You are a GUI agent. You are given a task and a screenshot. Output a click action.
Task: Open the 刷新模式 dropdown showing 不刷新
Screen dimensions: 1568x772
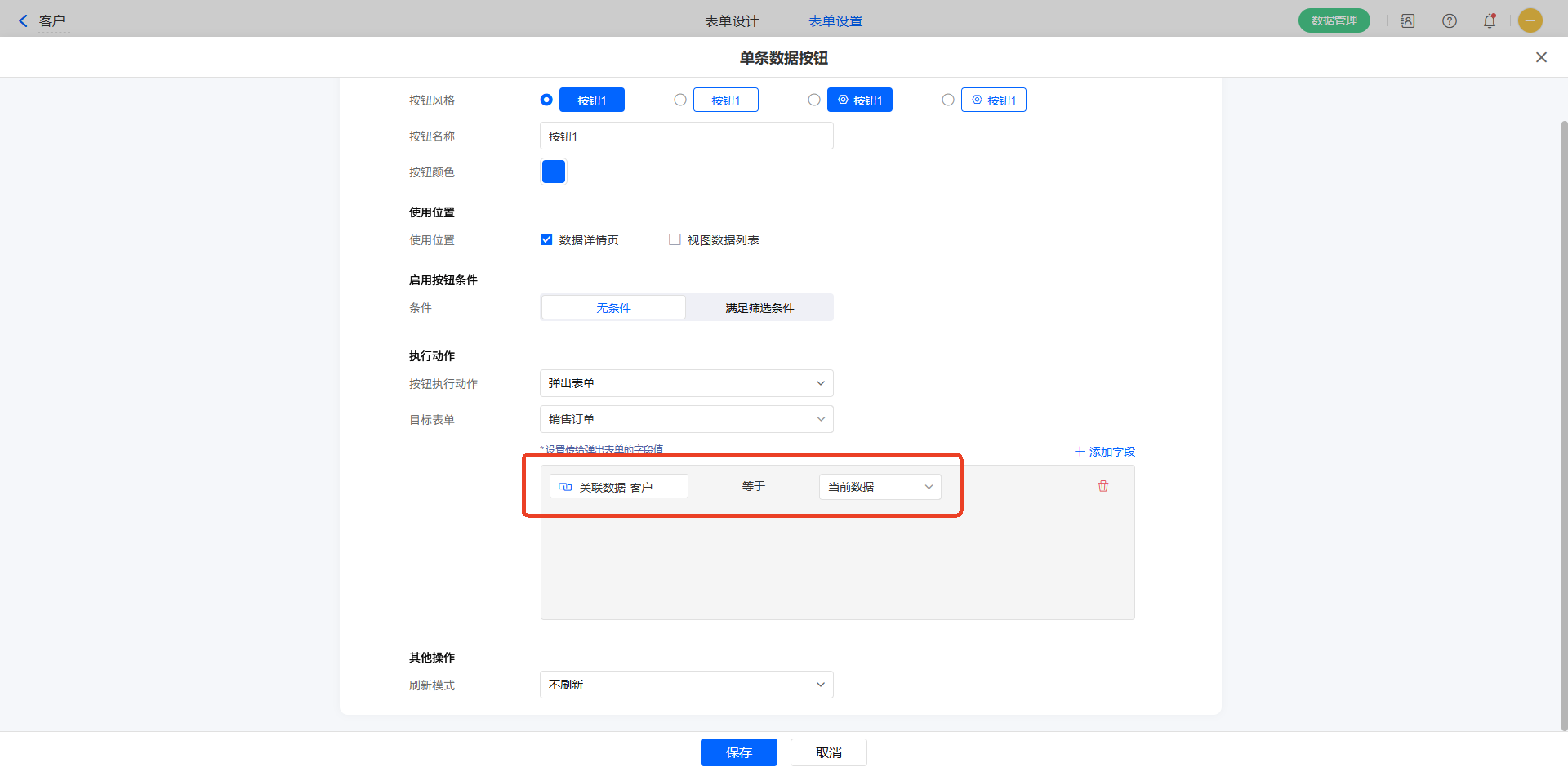point(687,685)
